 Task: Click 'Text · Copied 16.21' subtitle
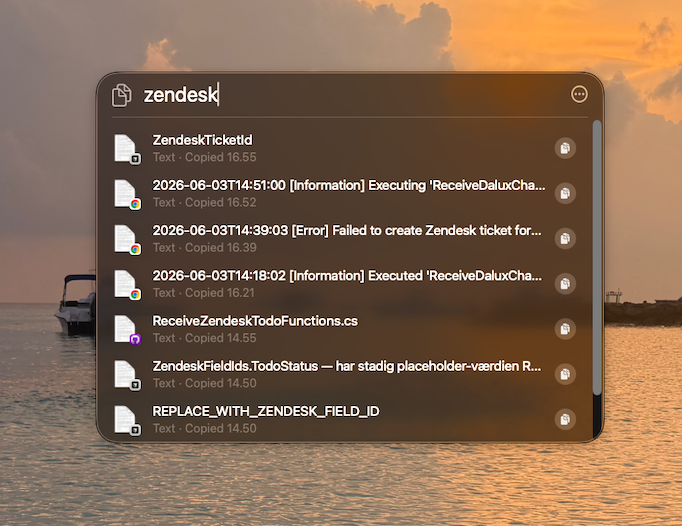coord(204,293)
